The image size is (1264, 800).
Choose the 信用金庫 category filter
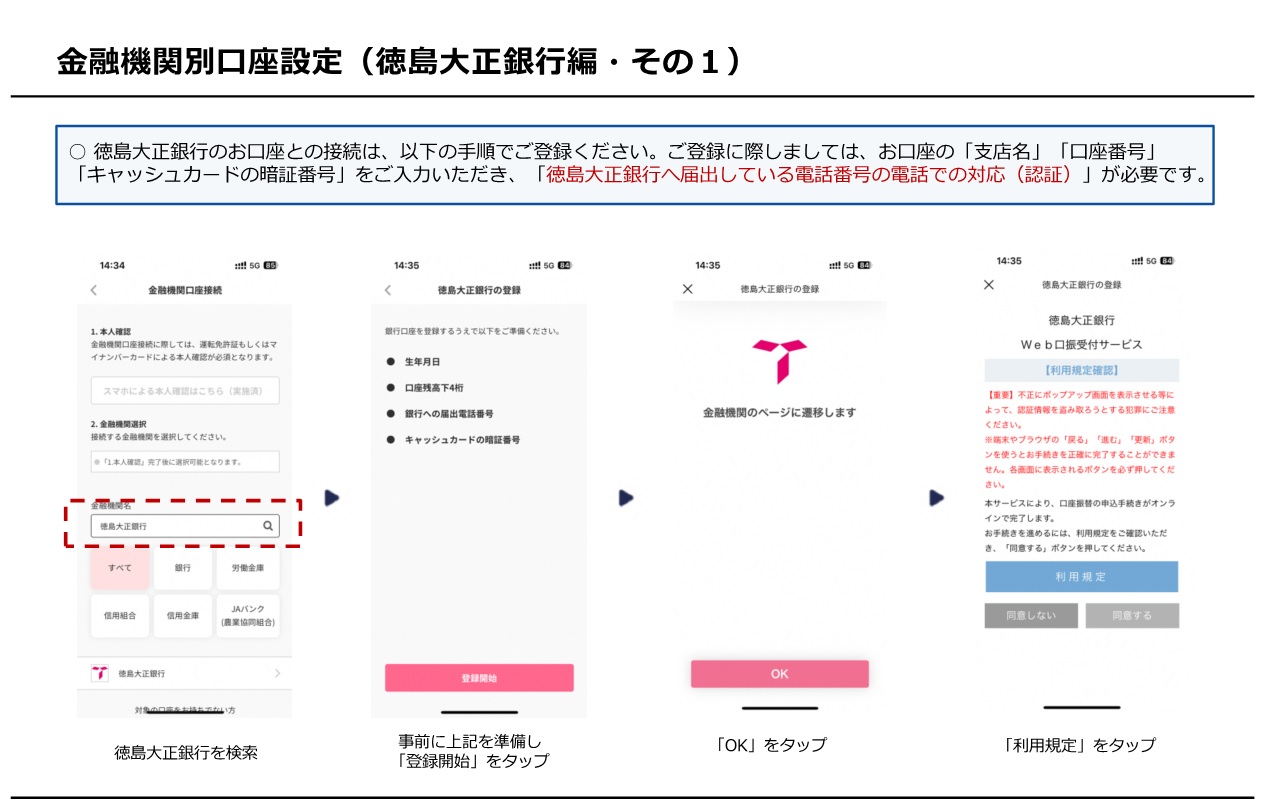pyautogui.click(x=183, y=615)
